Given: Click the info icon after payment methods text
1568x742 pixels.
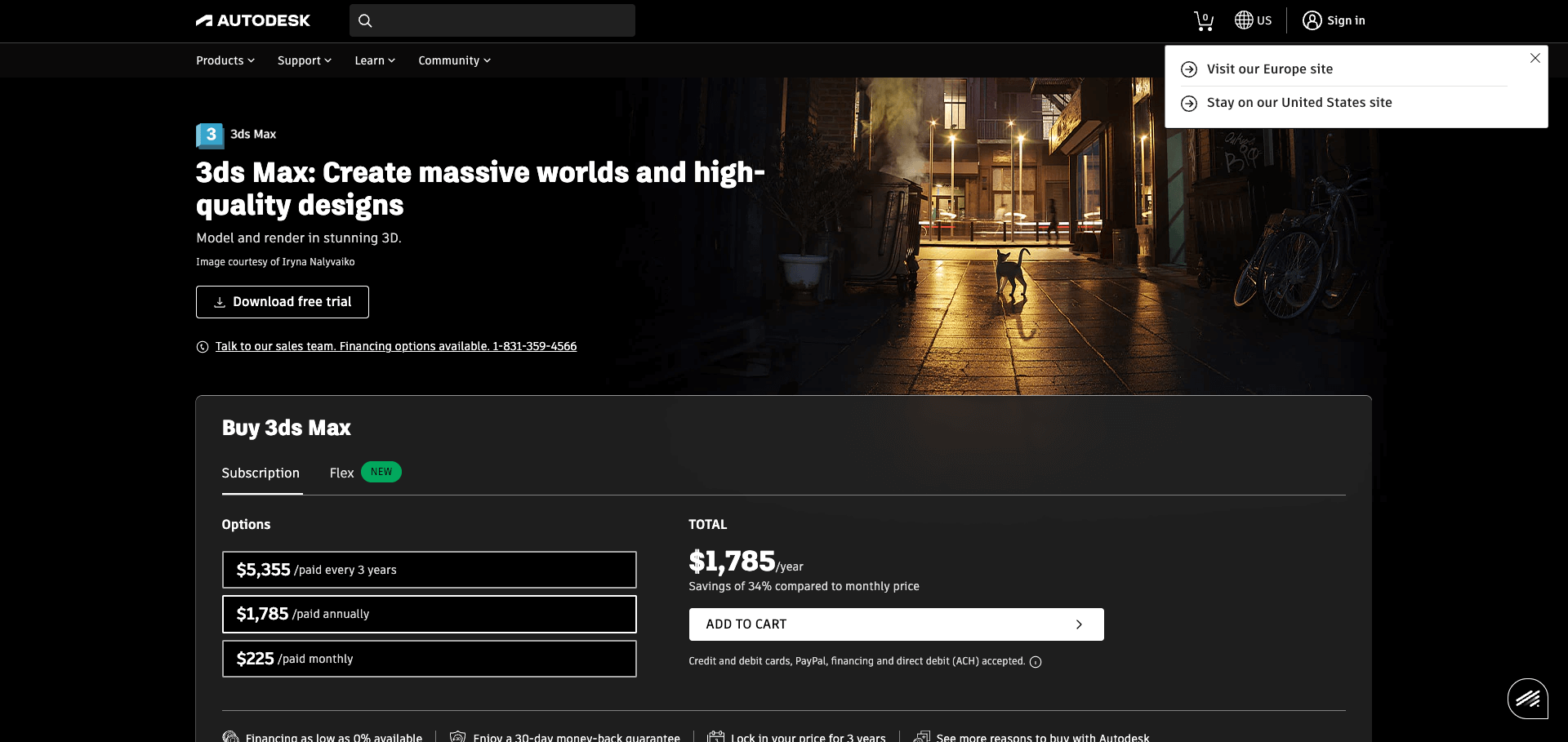Looking at the screenshot, I should pyautogui.click(x=1036, y=662).
